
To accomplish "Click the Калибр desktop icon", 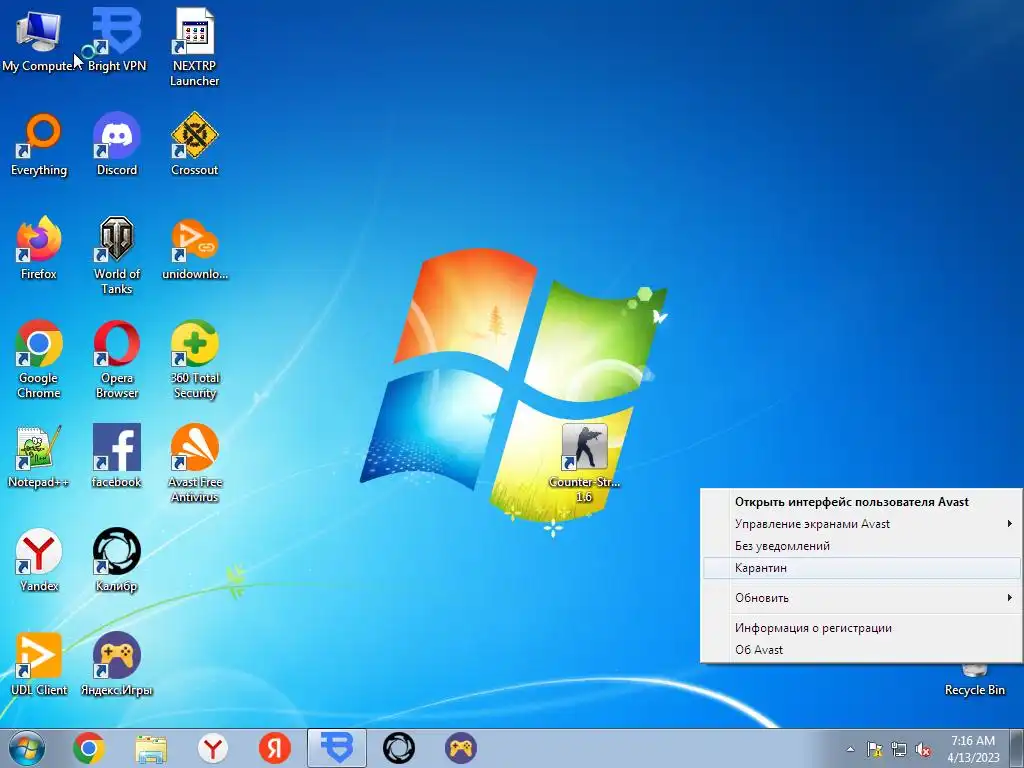I will coord(117,560).
